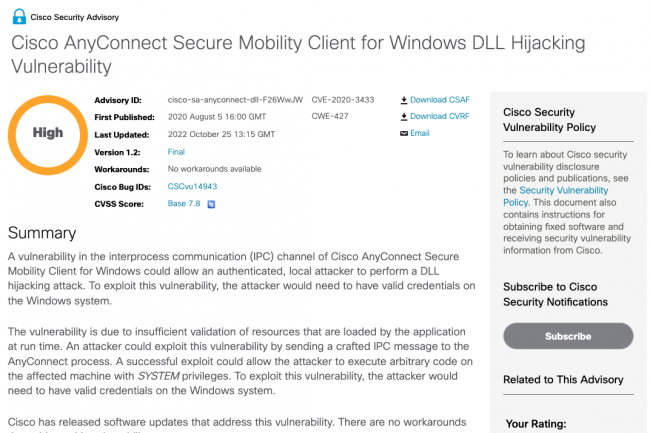Open the Download CVRF link
The width and height of the screenshot is (650, 433).
(439, 116)
